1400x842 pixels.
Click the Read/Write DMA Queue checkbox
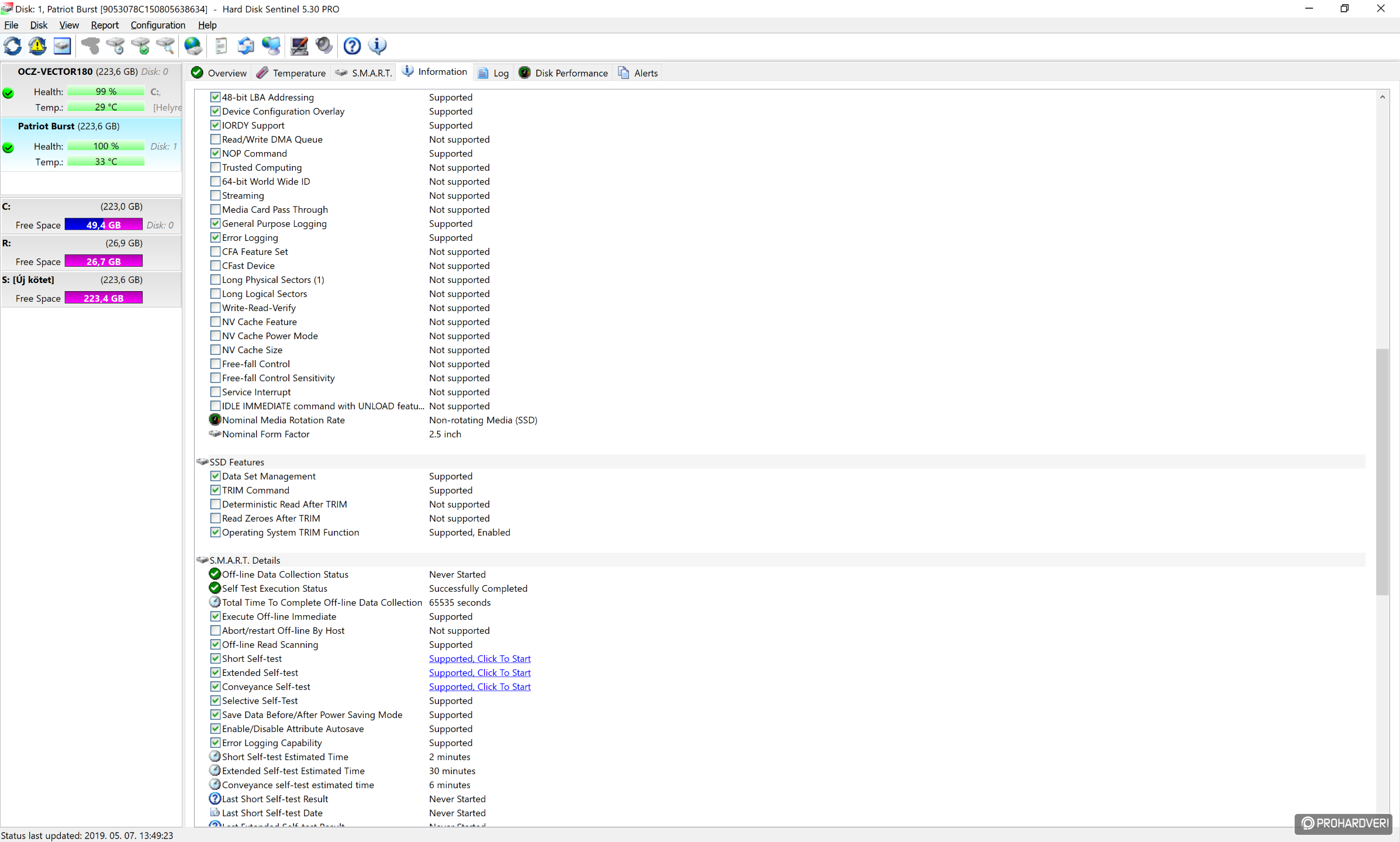click(216, 139)
